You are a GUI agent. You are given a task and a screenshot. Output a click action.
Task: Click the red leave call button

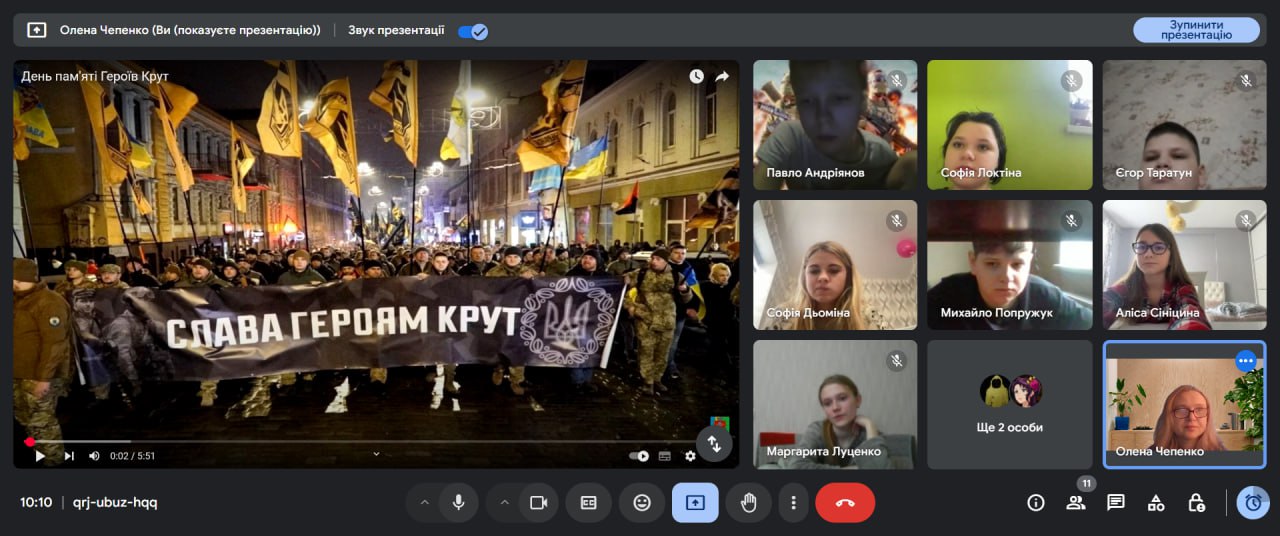pyautogui.click(x=845, y=503)
